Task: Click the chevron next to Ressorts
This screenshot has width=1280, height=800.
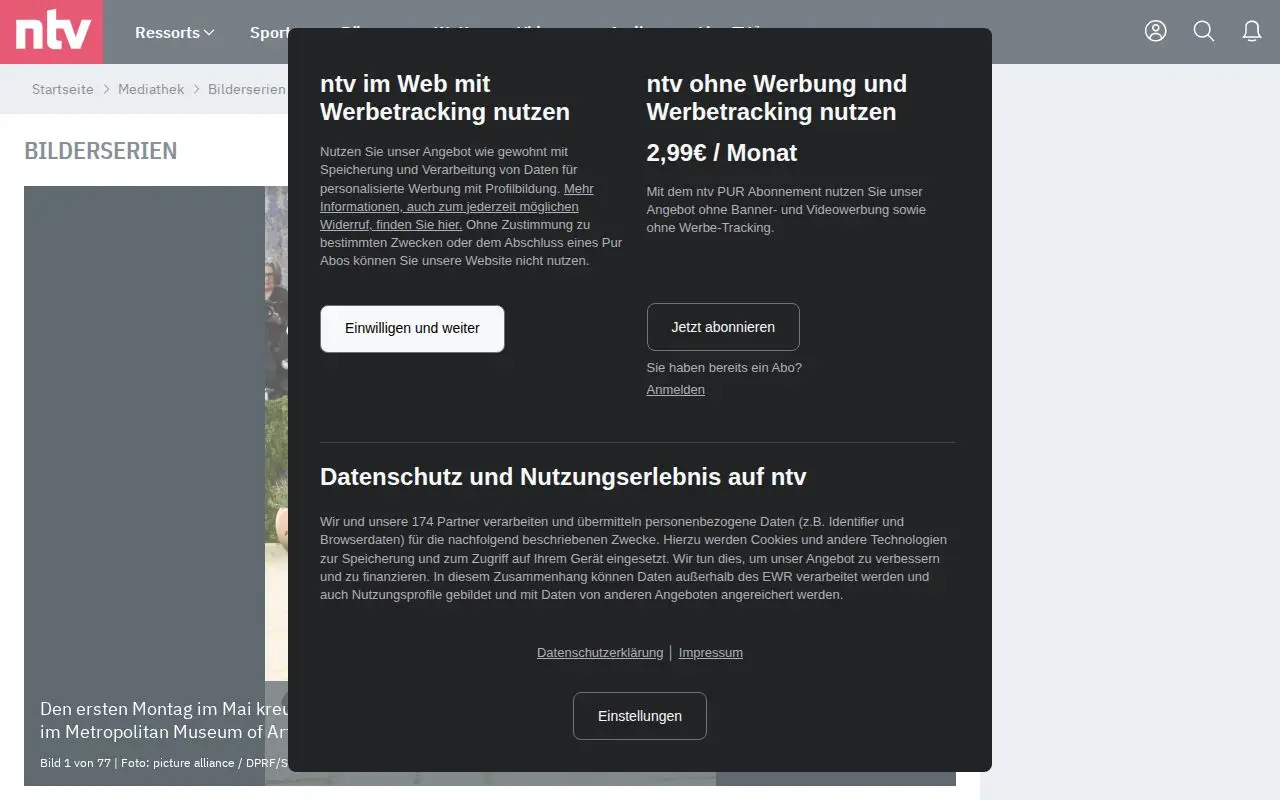Action: pos(209,32)
